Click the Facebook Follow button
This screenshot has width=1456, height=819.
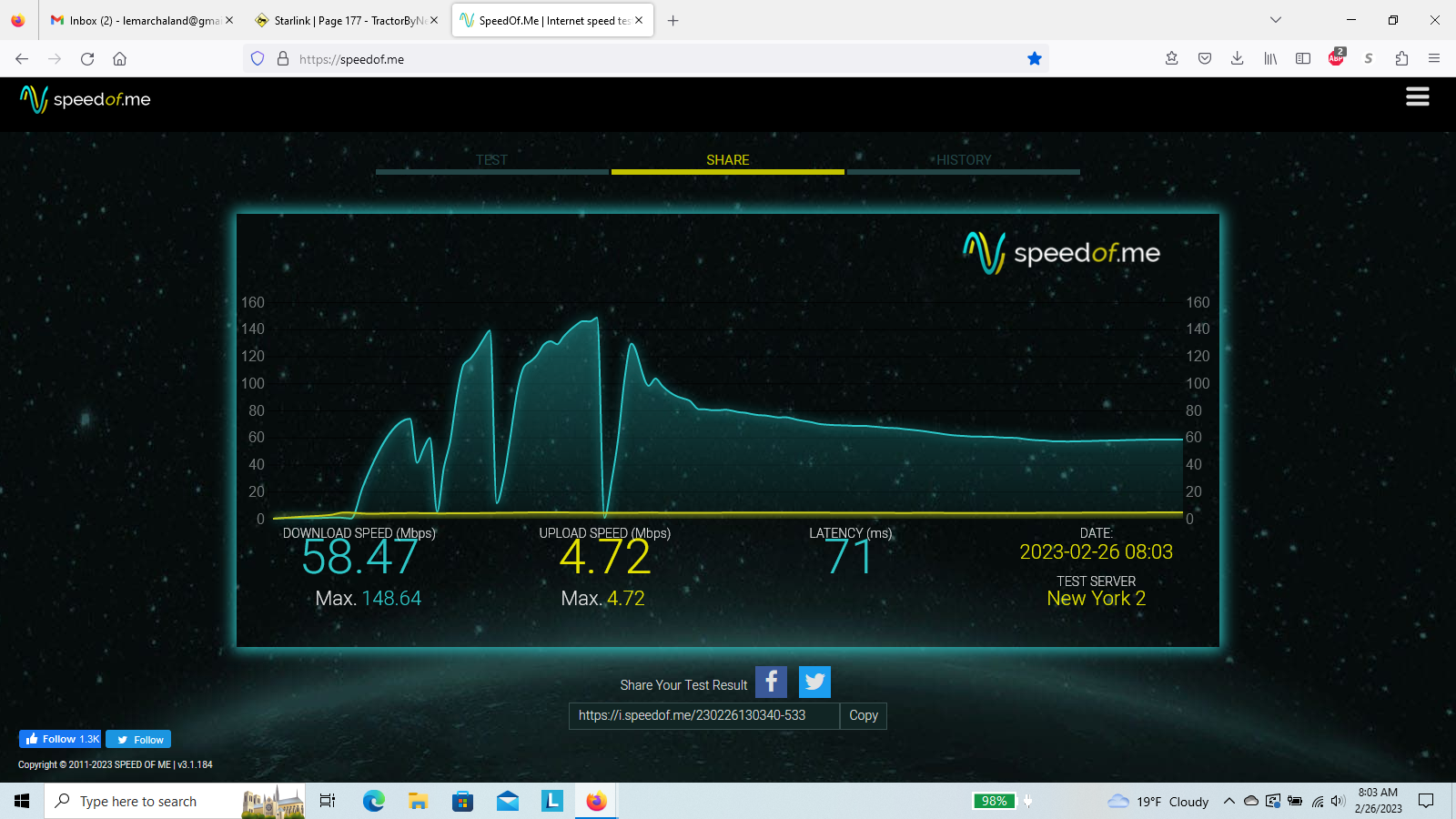pos(61,739)
